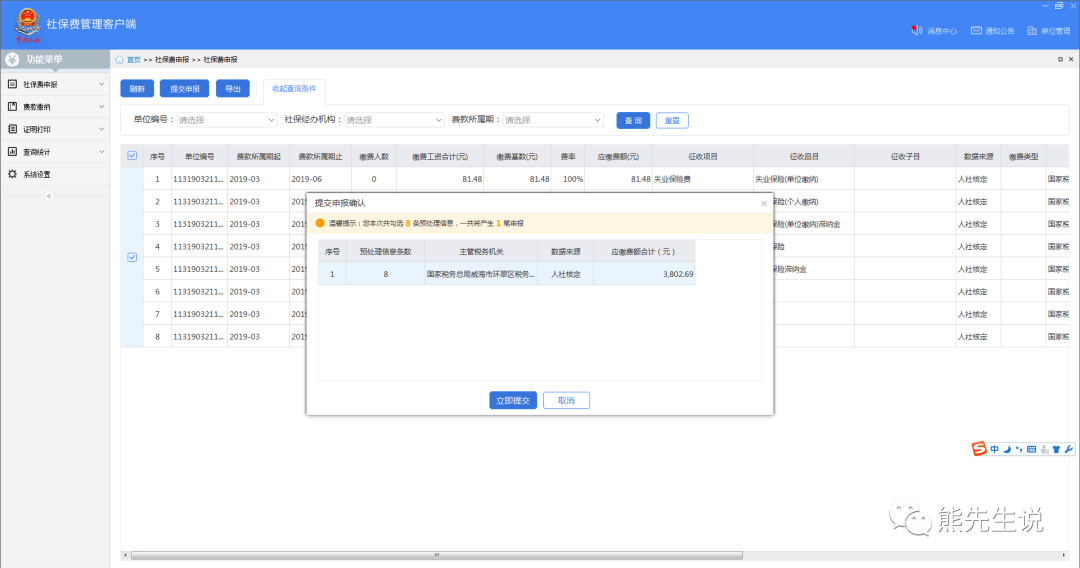Expand 查询统计 menu chevron
This screenshot has height=568, width=1080.
coord(102,151)
